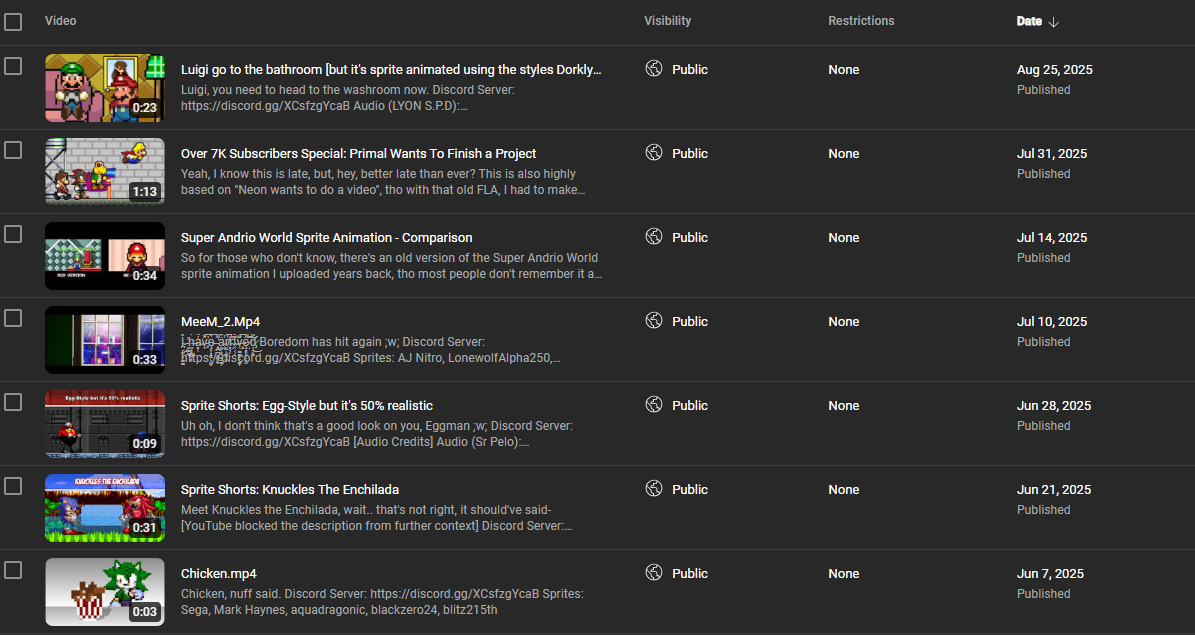Tick the select-all checkbox in header
1195x635 pixels.
click(x=13, y=22)
